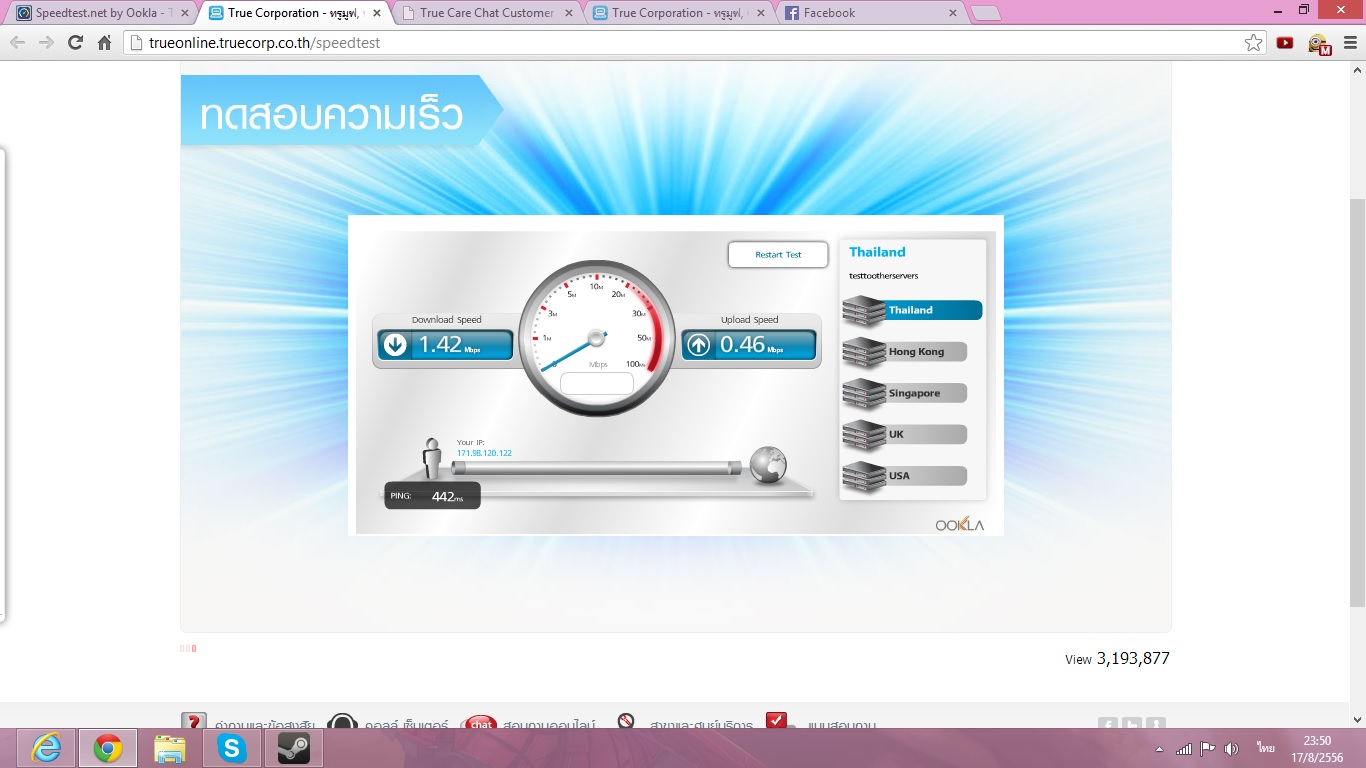Open a new browser tab
Image resolution: width=1366 pixels, height=768 pixels.
point(986,13)
